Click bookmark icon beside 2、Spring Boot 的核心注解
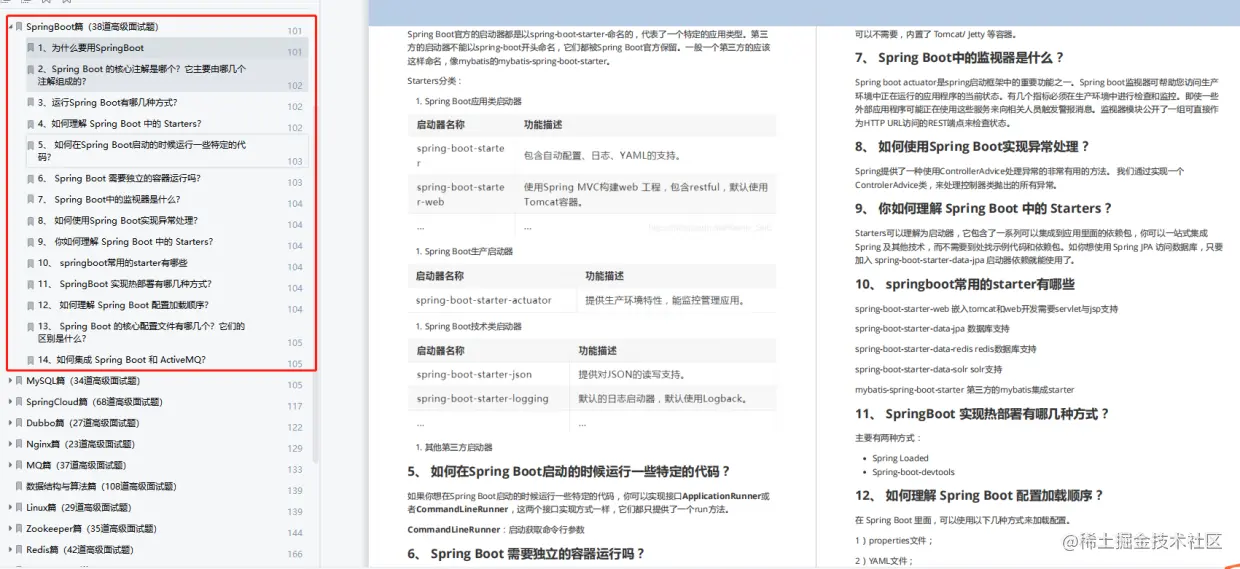Image resolution: width=1240 pixels, height=569 pixels. [31, 69]
